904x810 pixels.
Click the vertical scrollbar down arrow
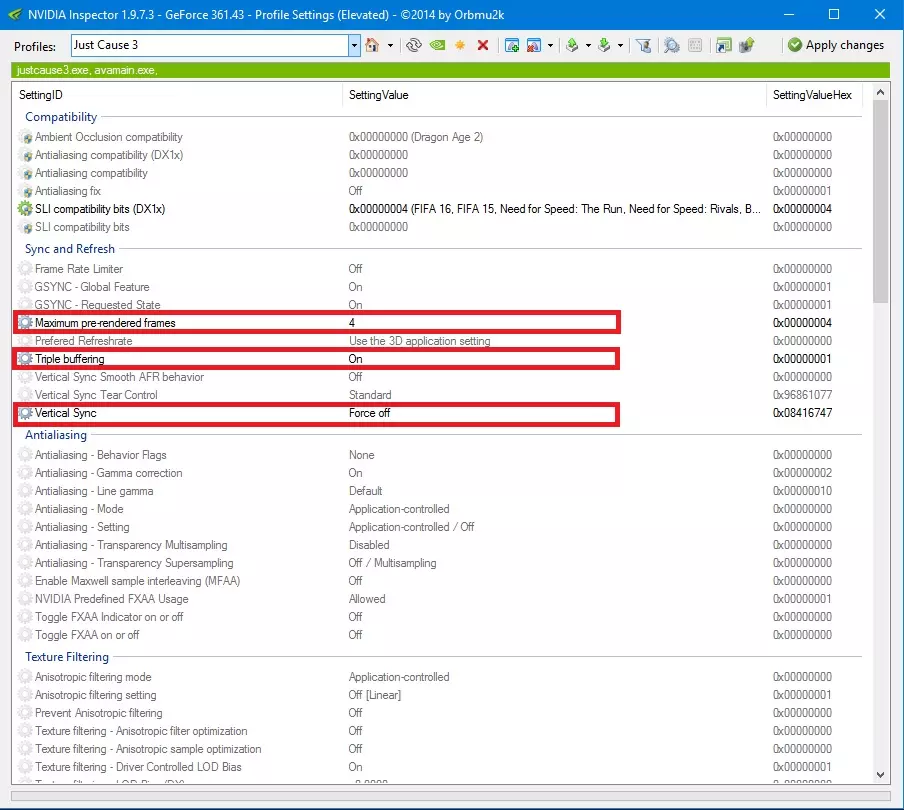[x=880, y=775]
